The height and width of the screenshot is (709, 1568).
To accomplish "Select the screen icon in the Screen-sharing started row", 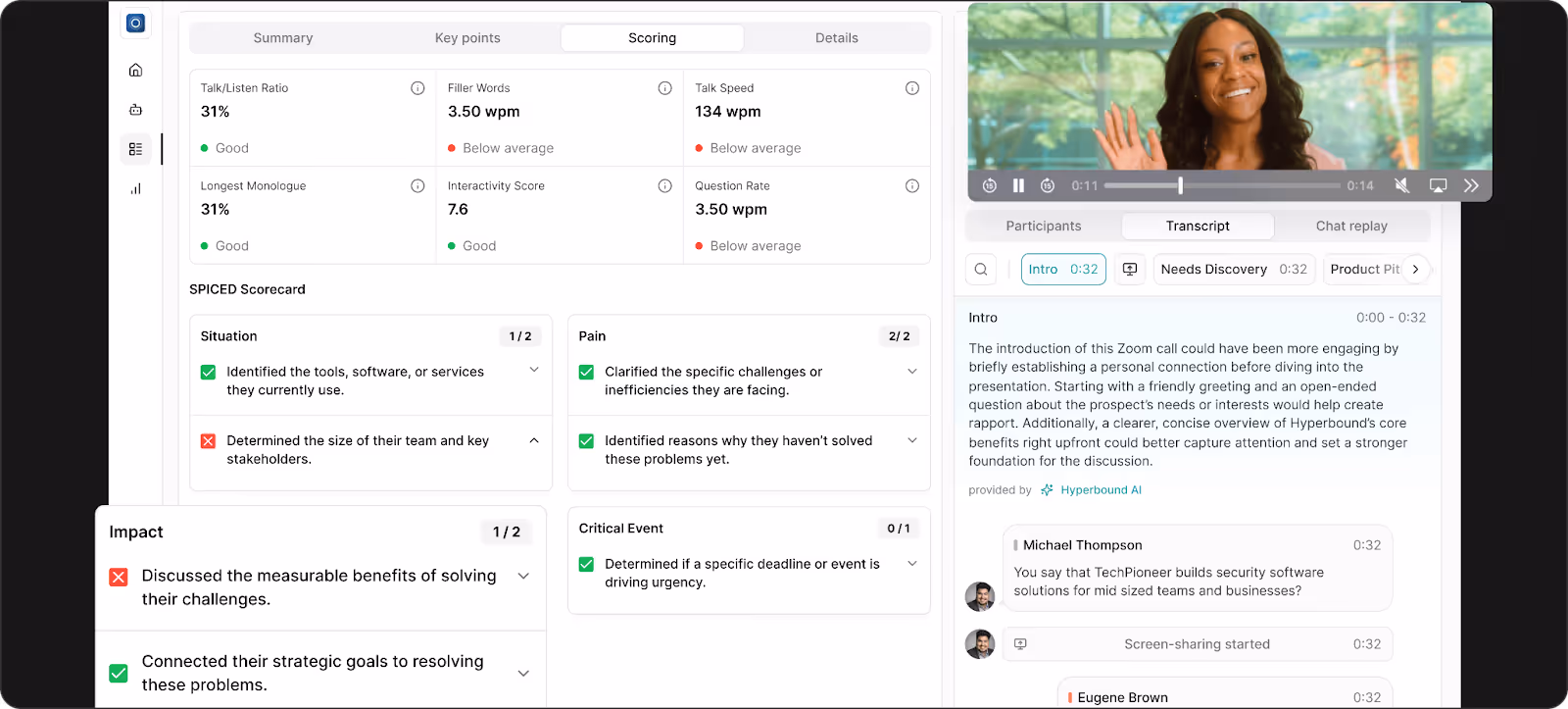I will click(x=1020, y=644).
